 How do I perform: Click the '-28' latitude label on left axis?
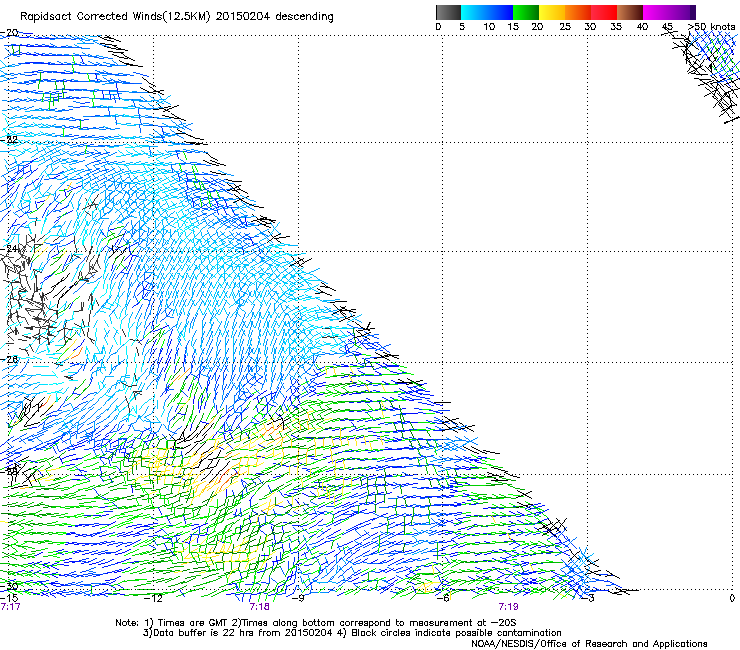point(9,471)
